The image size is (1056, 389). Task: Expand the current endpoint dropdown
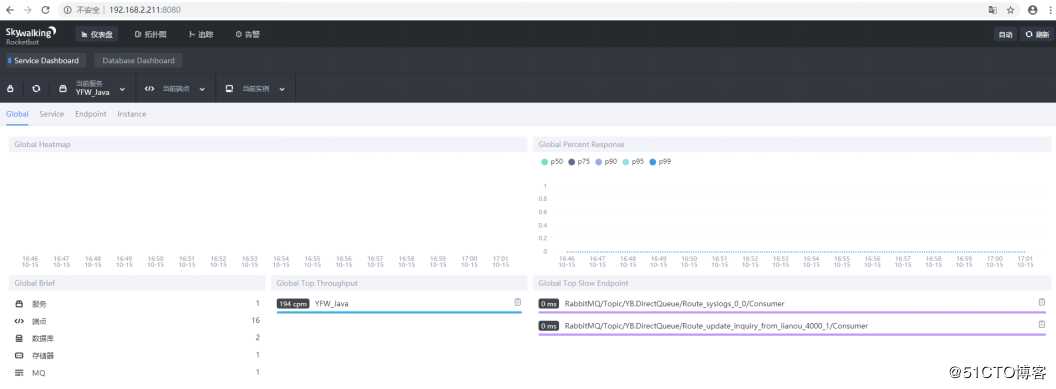(175, 89)
